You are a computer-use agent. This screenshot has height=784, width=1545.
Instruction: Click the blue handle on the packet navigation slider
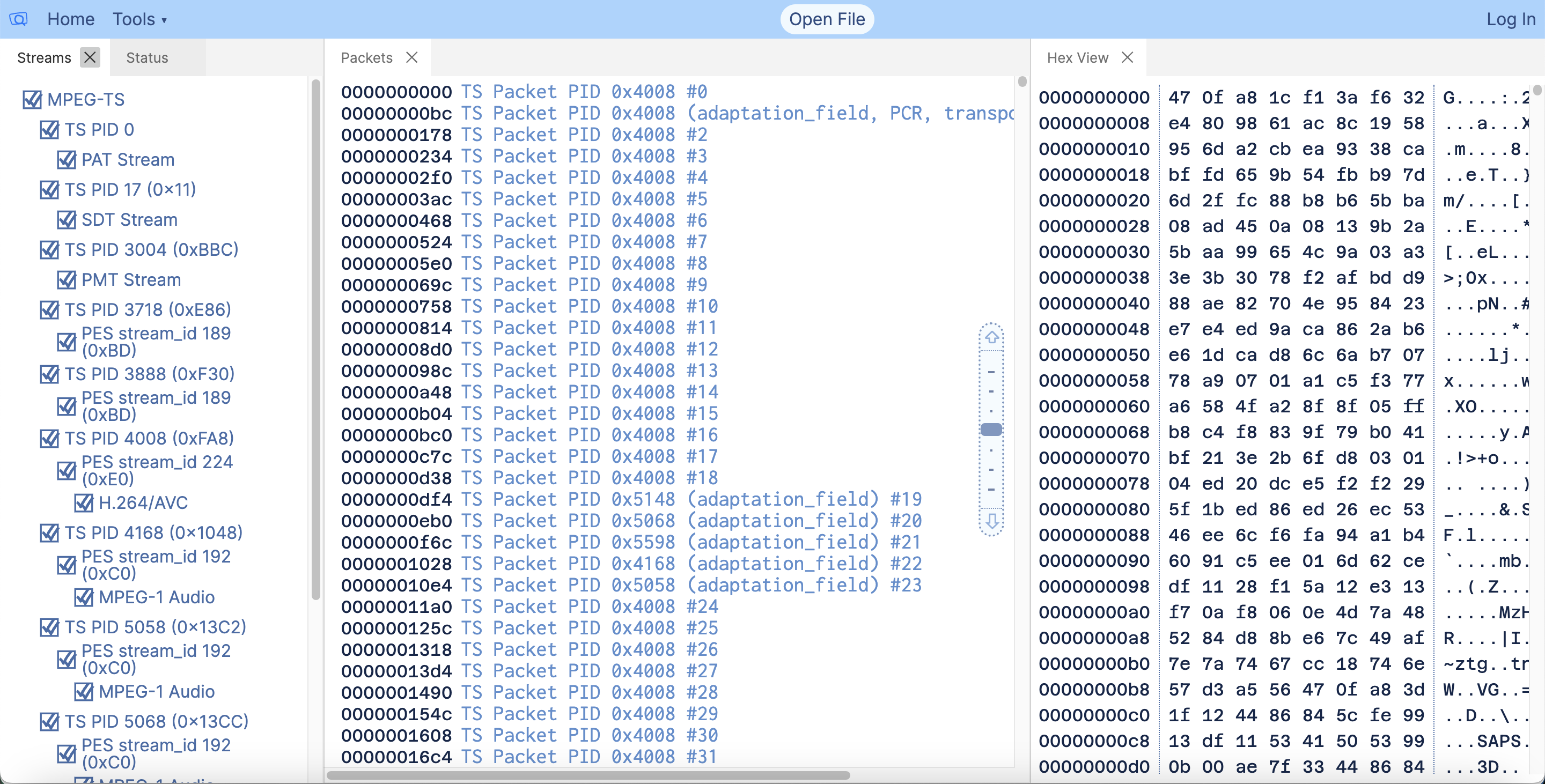pyautogui.click(x=992, y=428)
